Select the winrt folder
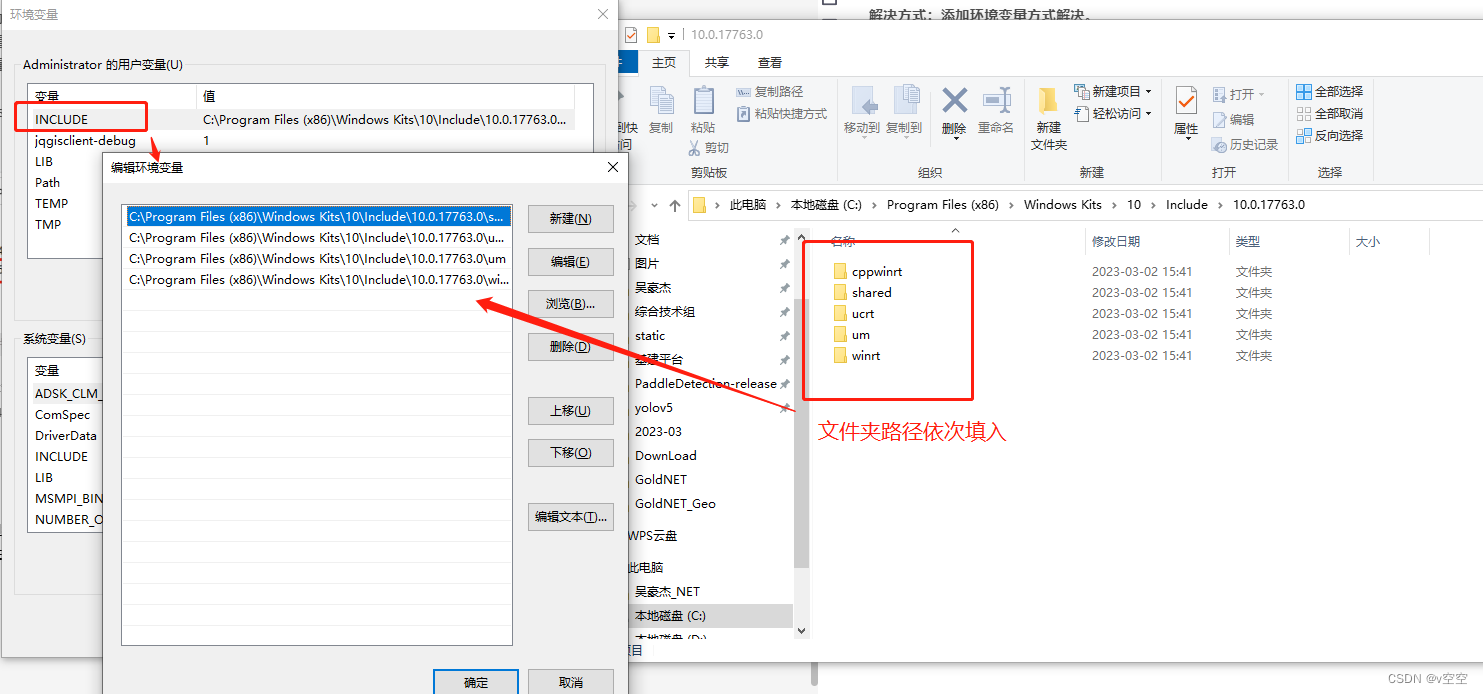 866,356
